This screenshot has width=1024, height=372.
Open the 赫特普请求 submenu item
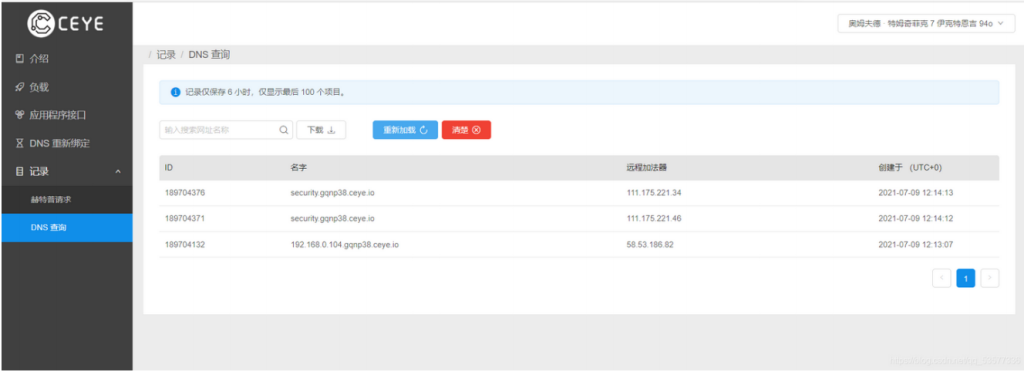[x=67, y=200]
